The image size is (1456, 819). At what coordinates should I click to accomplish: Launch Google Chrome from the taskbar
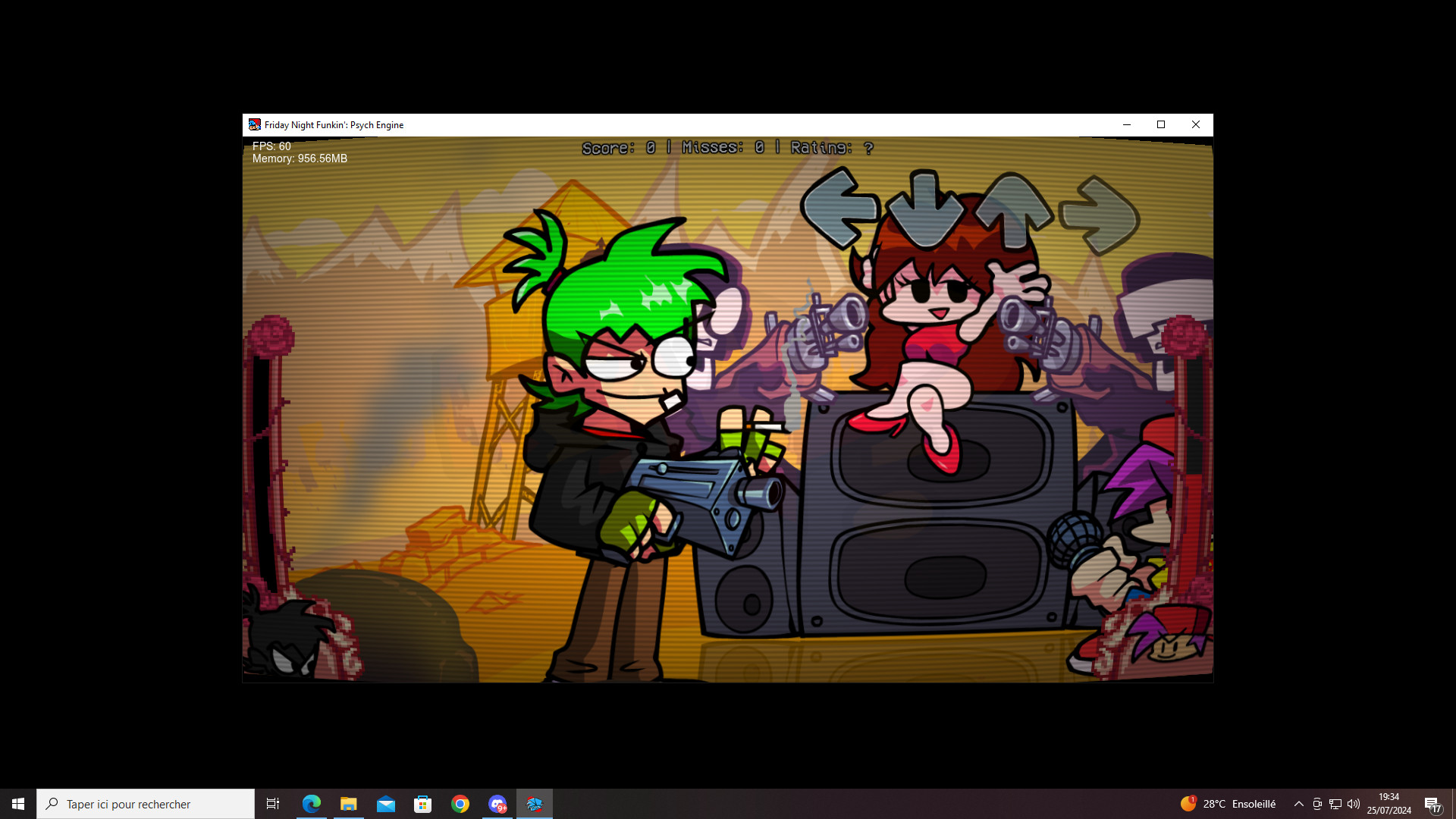click(x=460, y=804)
